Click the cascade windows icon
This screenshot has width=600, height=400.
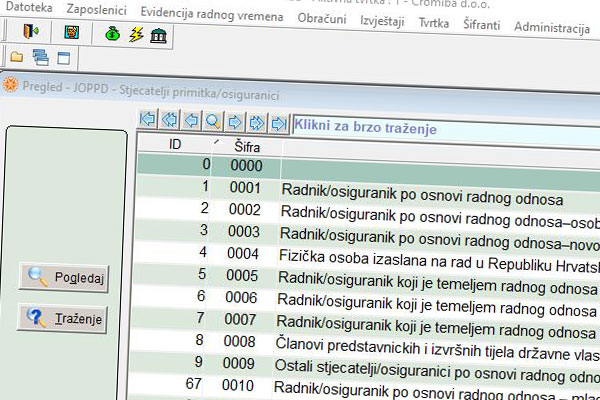pos(40,57)
